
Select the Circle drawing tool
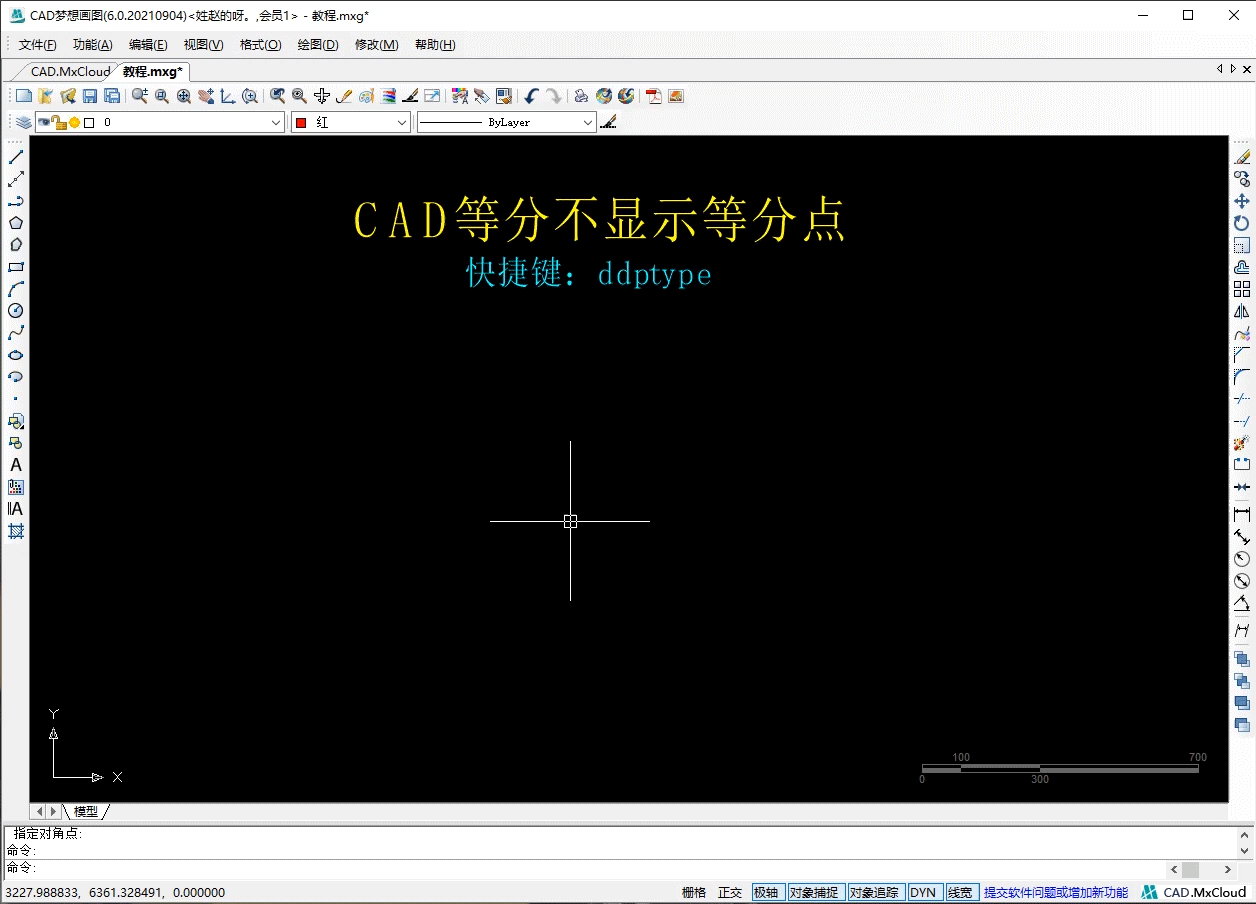(15, 311)
